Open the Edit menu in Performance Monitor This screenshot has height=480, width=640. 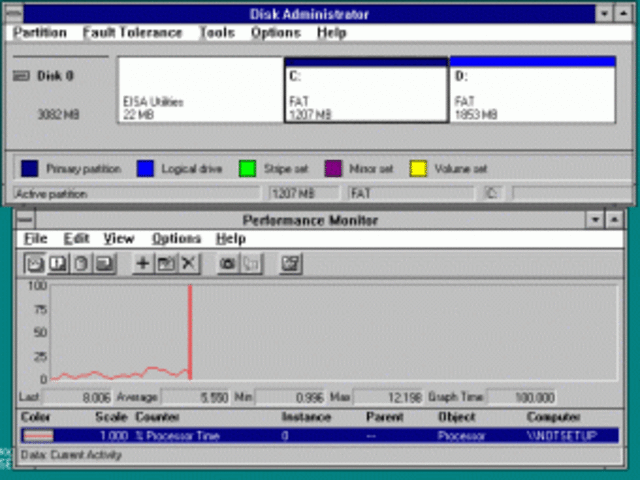[x=76, y=239]
